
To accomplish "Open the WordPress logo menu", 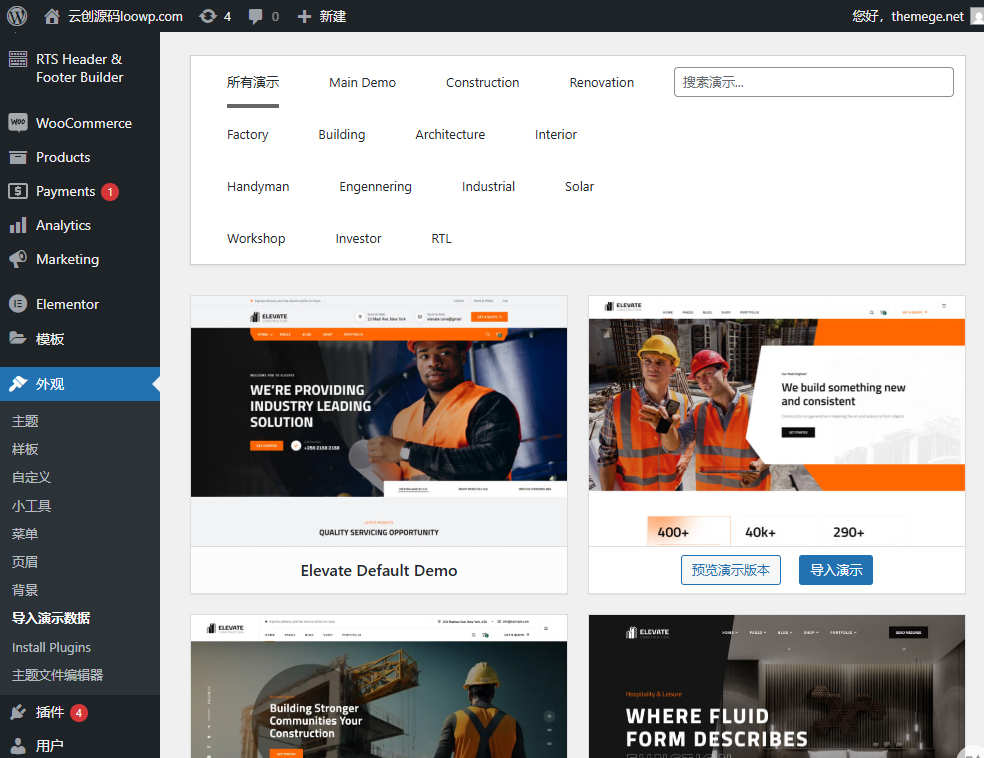I will click(17, 16).
